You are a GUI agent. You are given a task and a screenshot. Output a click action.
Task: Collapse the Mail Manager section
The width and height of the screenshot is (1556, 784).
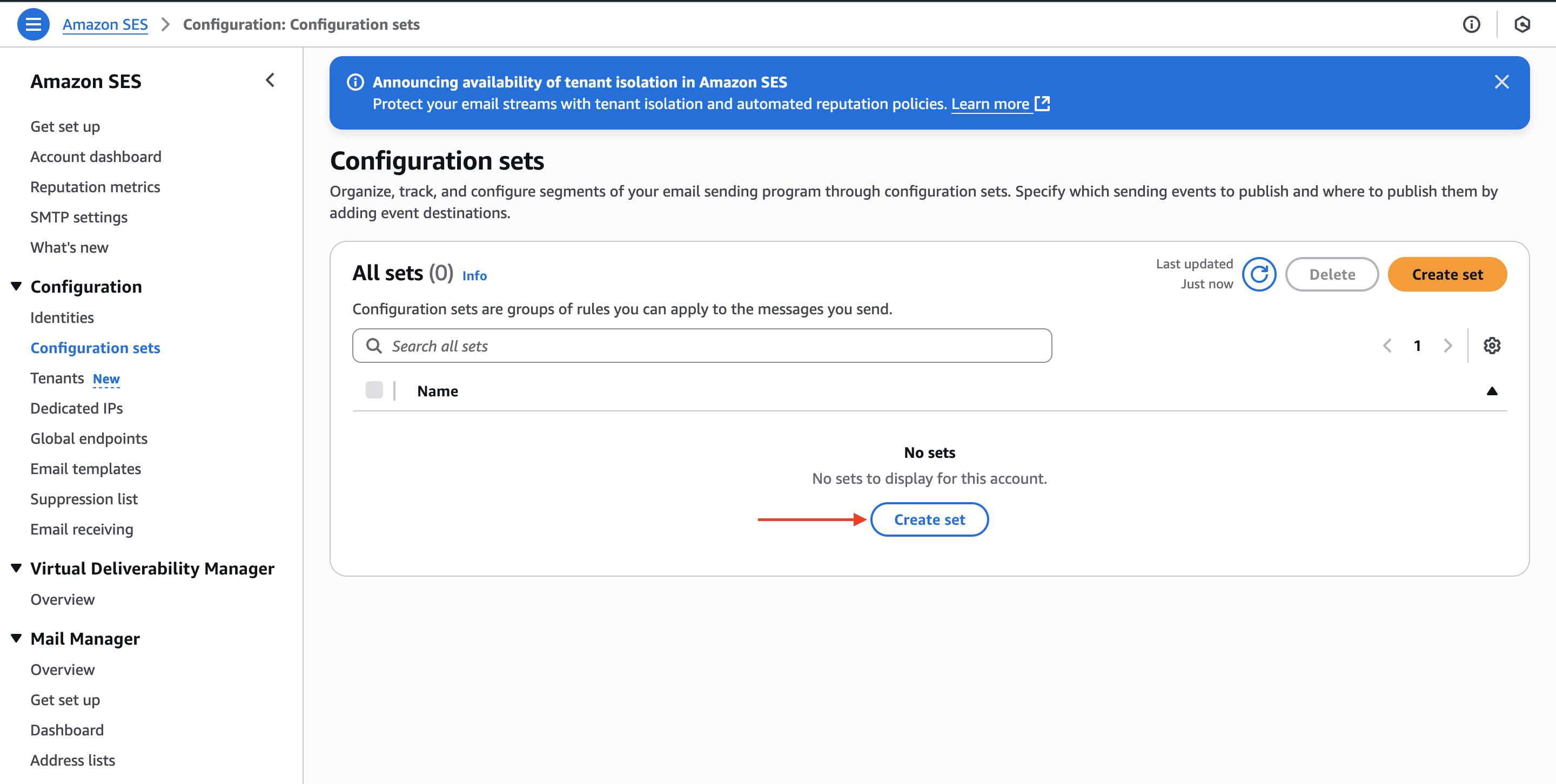[16, 638]
